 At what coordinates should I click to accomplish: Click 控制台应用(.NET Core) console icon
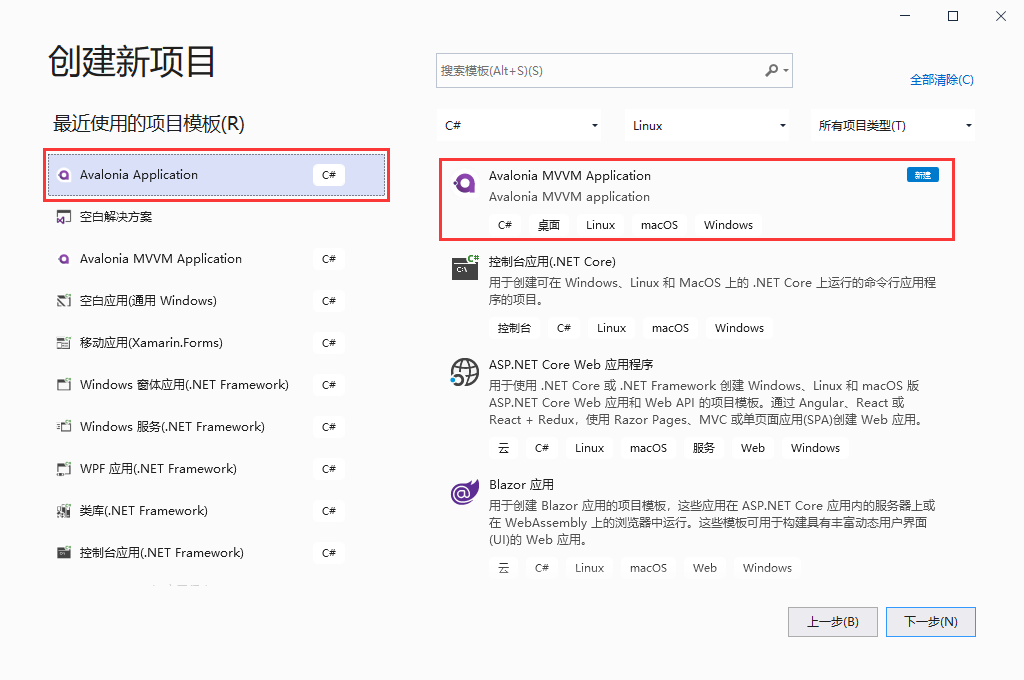pyautogui.click(x=465, y=267)
